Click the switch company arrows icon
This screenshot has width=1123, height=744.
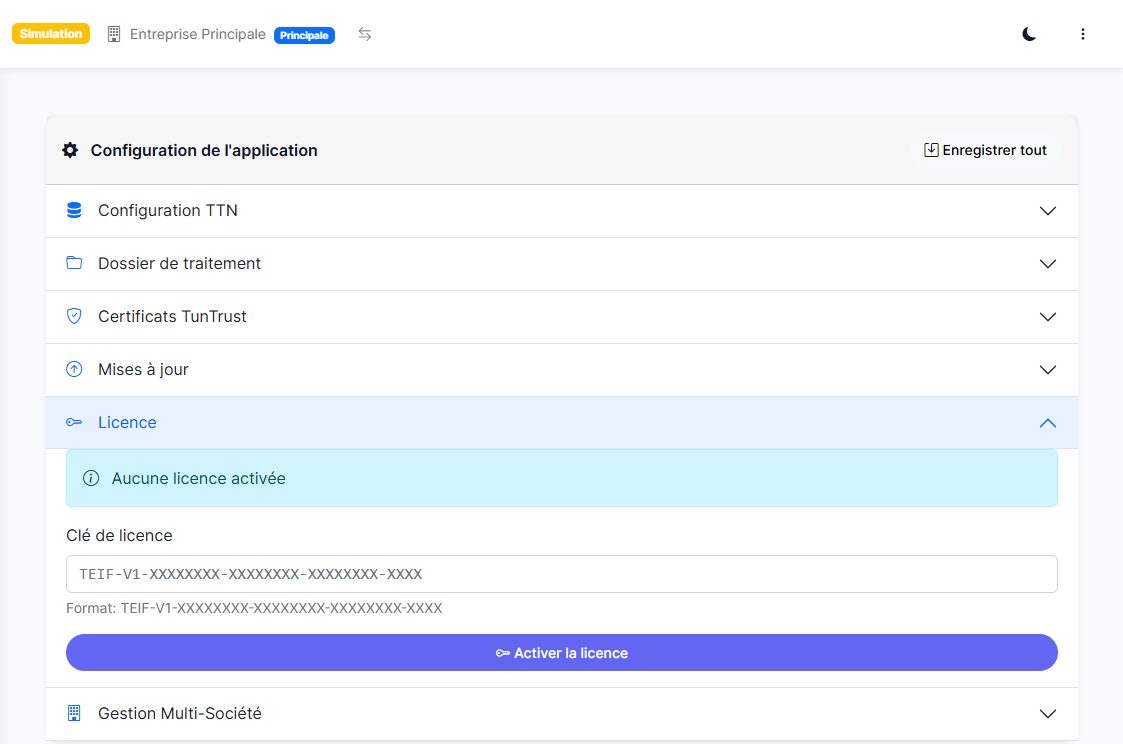pos(365,34)
